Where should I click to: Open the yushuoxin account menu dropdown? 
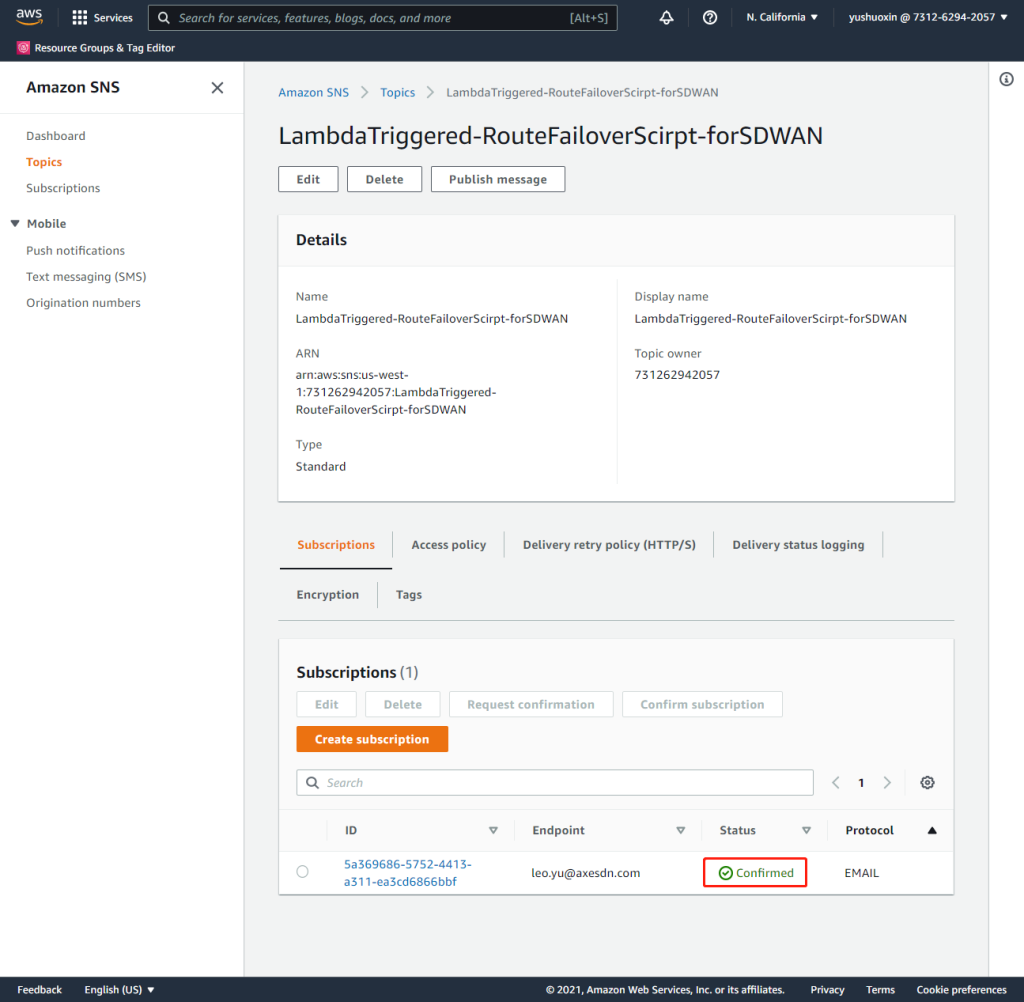(x=928, y=18)
